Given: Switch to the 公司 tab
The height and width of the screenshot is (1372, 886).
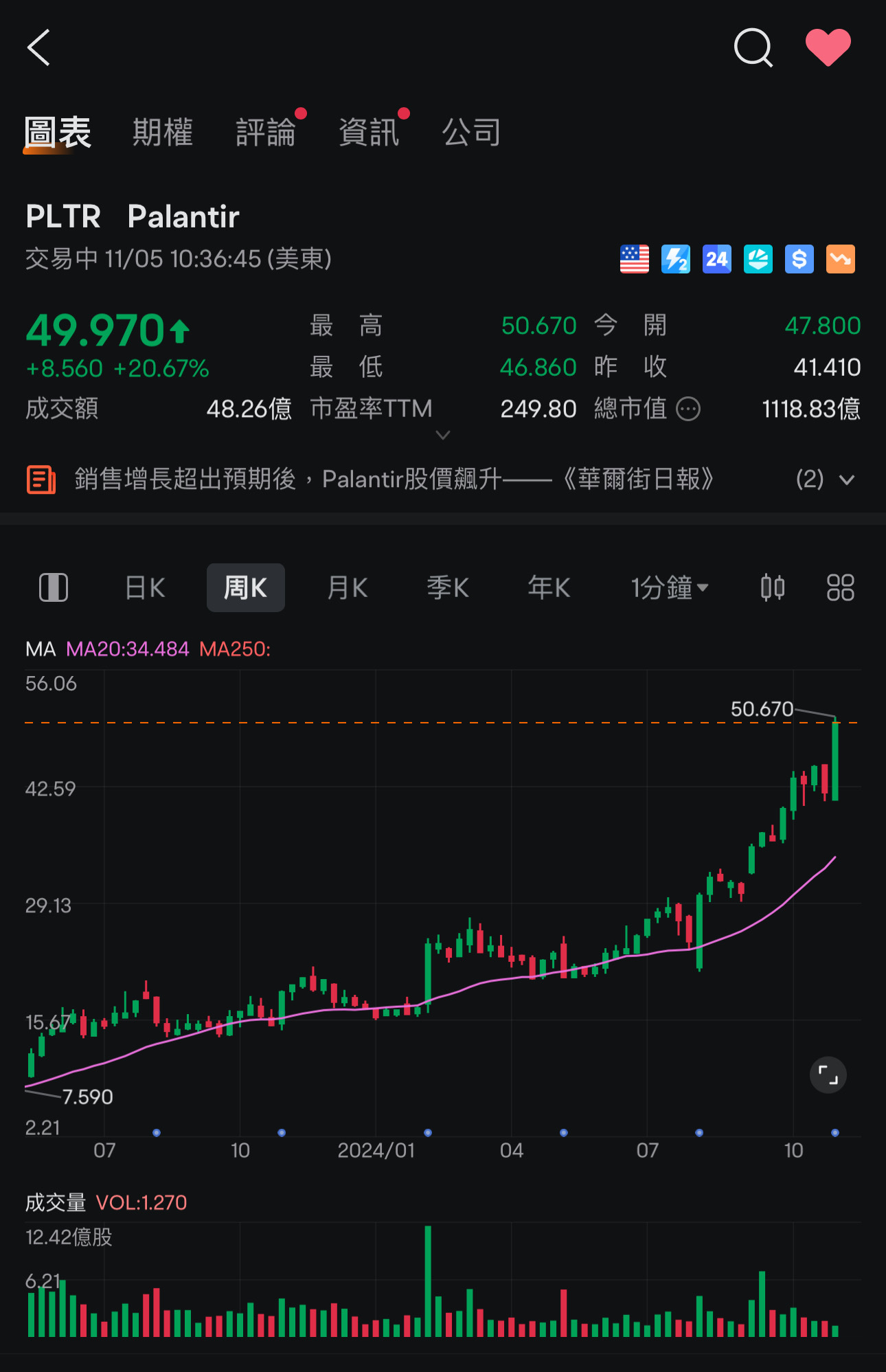Looking at the screenshot, I should 472,132.
